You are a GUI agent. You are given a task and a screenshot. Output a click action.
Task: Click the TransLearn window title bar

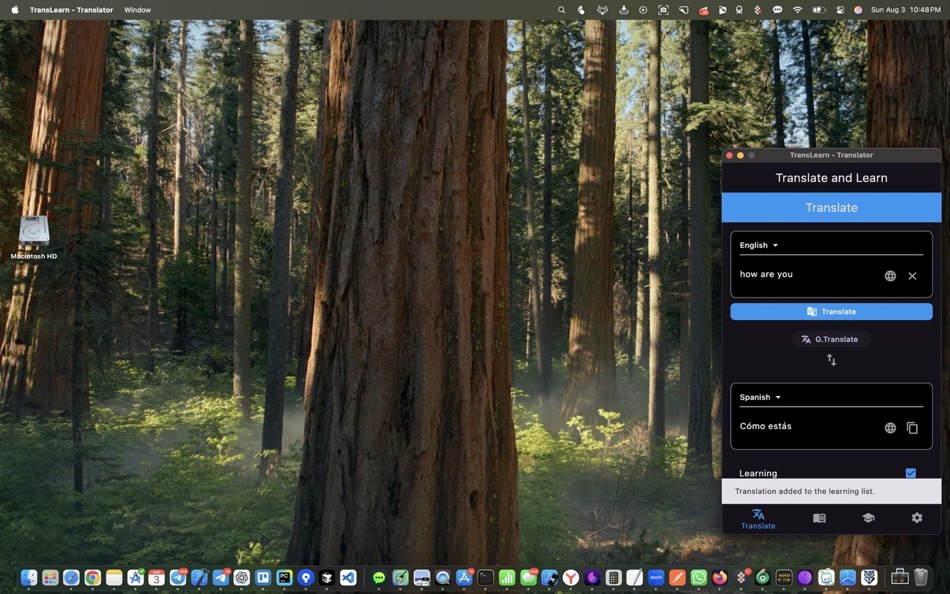click(831, 155)
